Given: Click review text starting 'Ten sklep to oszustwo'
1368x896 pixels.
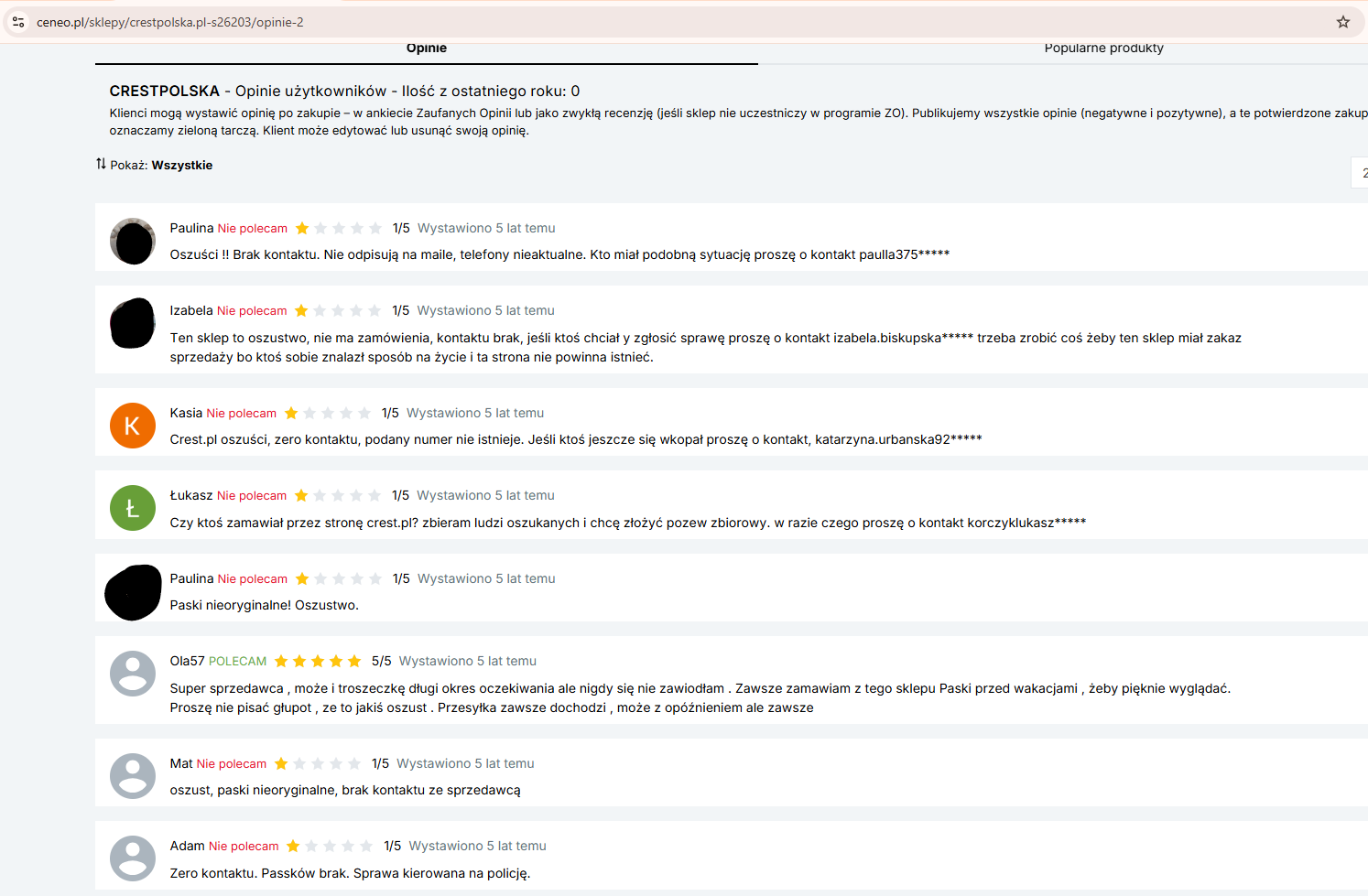Looking at the screenshot, I should (x=706, y=348).
